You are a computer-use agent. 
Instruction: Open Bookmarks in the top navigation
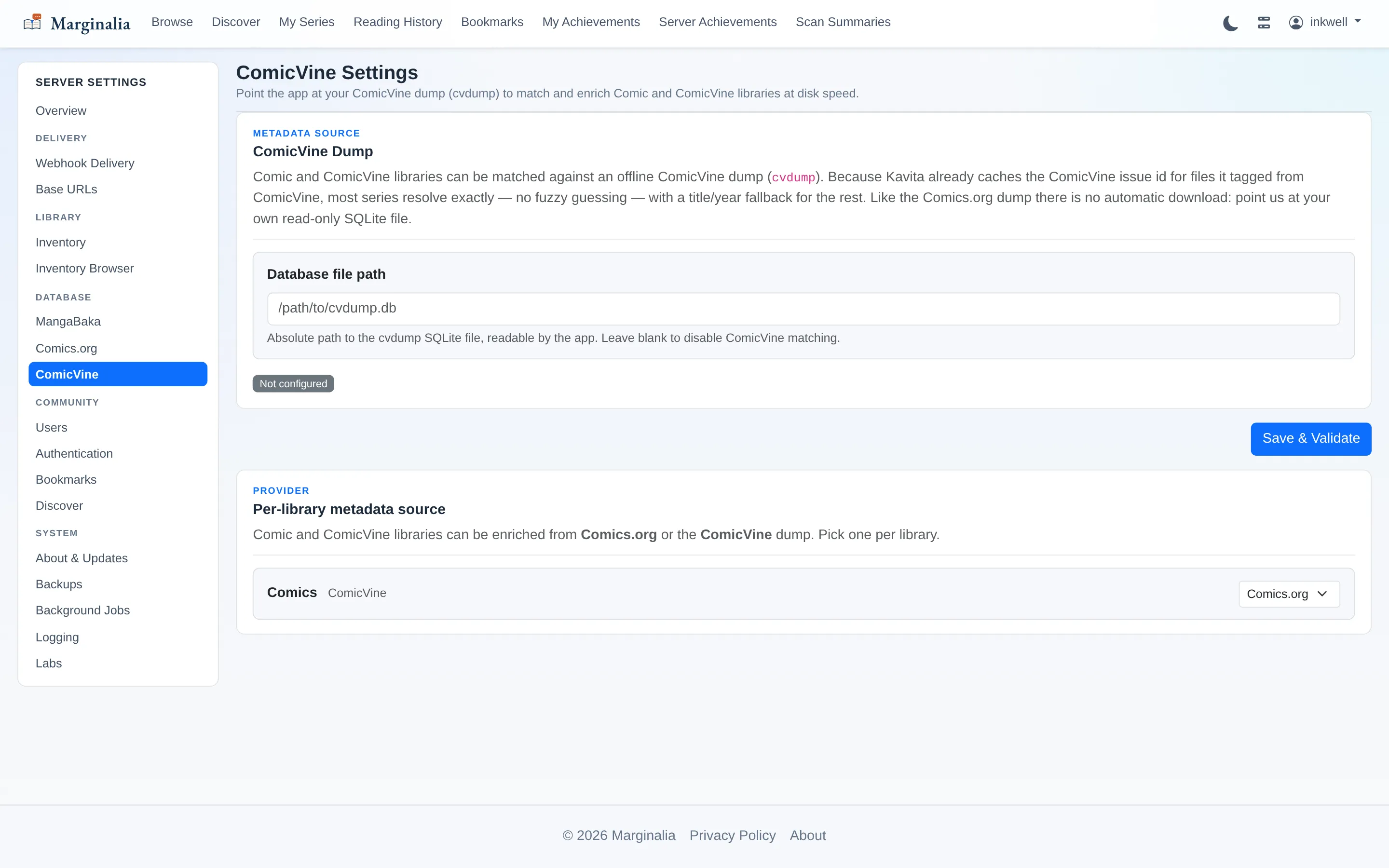pyautogui.click(x=492, y=22)
